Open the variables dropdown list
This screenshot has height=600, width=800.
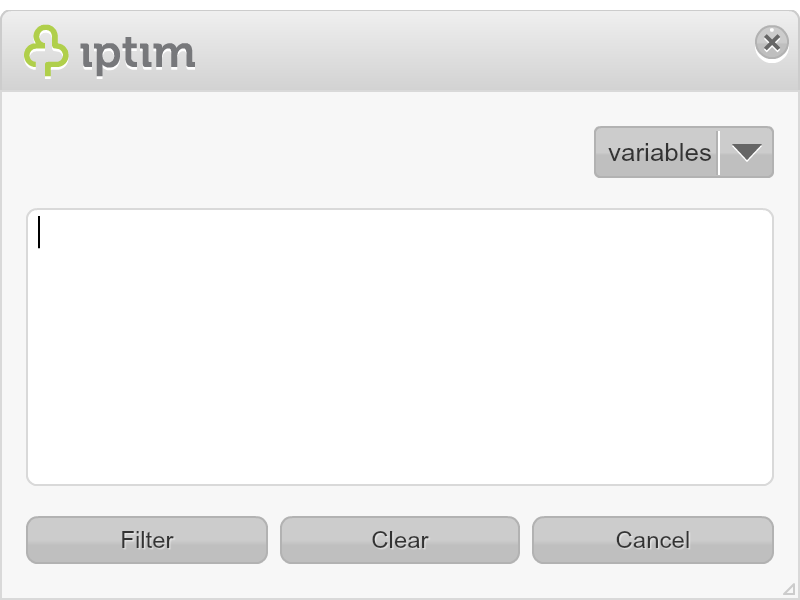pos(684,152)
